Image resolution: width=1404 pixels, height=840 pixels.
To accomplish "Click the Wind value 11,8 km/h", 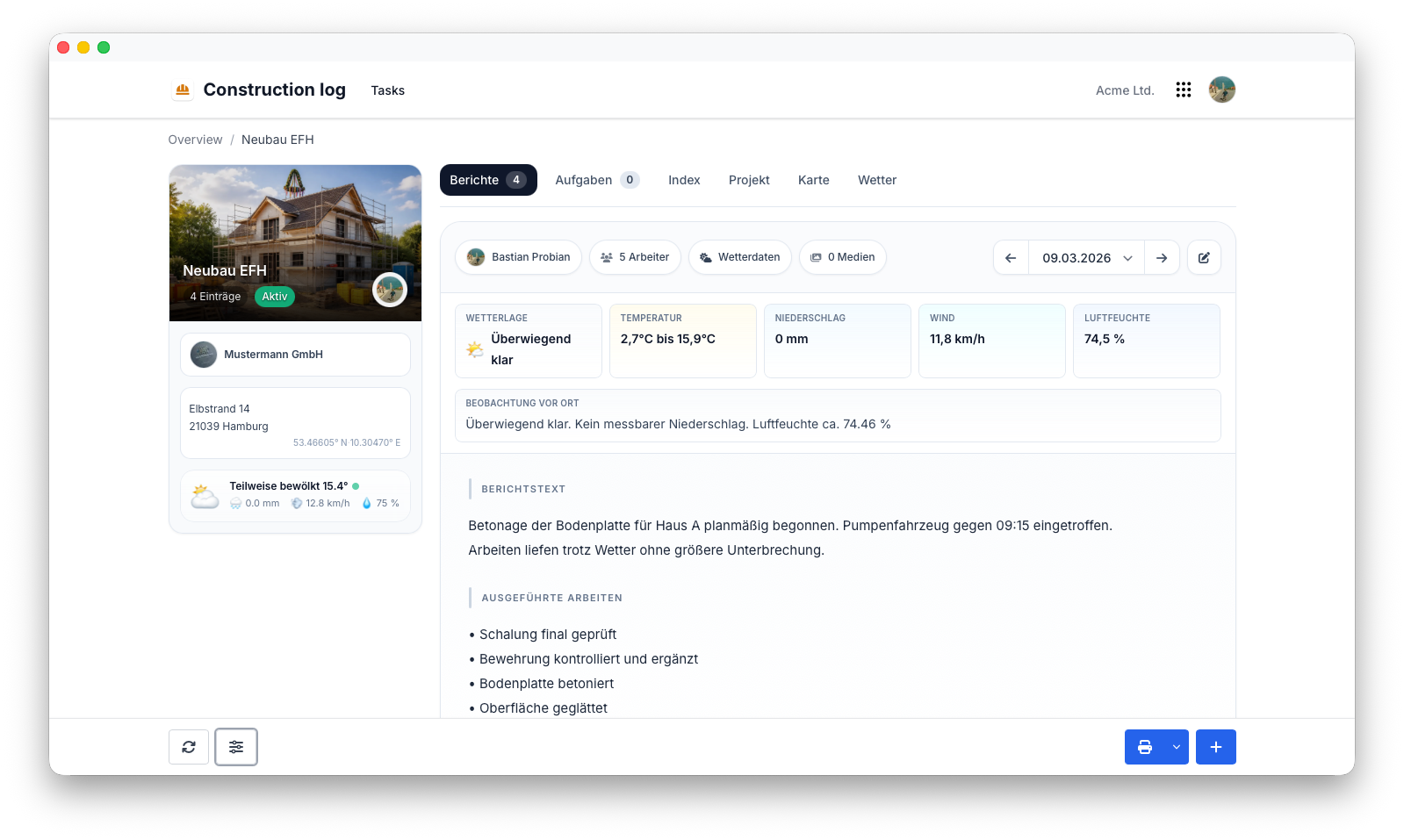I will [957, 339].
